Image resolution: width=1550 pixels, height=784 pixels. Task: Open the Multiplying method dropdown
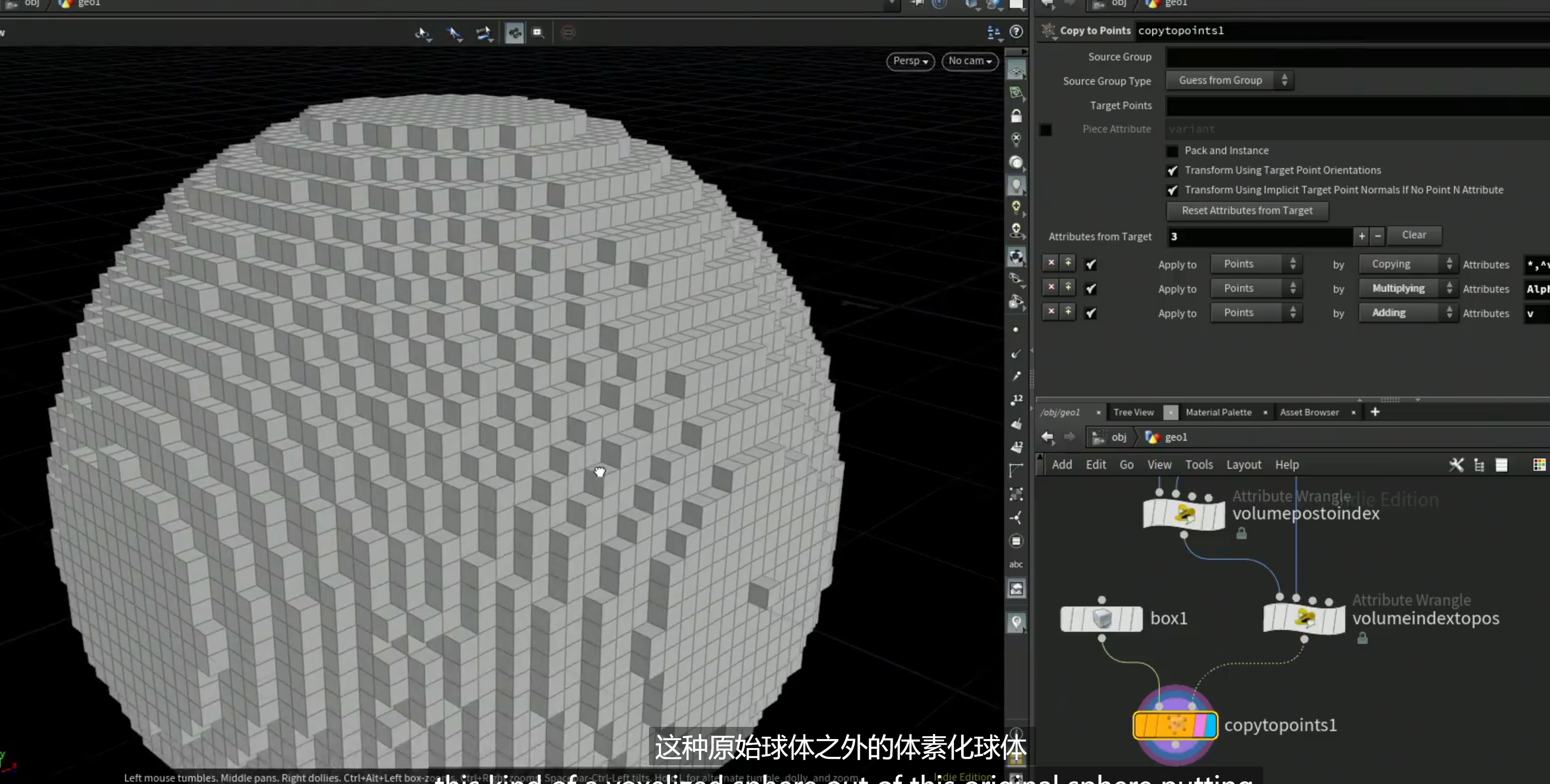point(1408,288)
